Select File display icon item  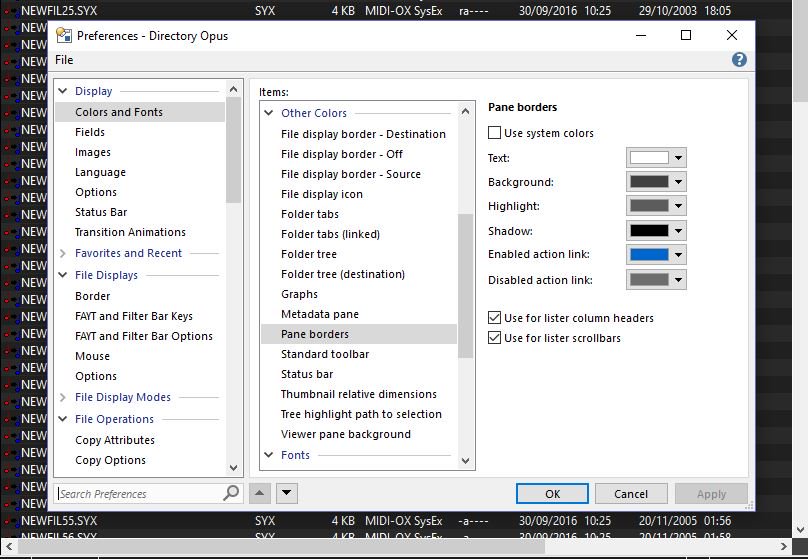322,194
